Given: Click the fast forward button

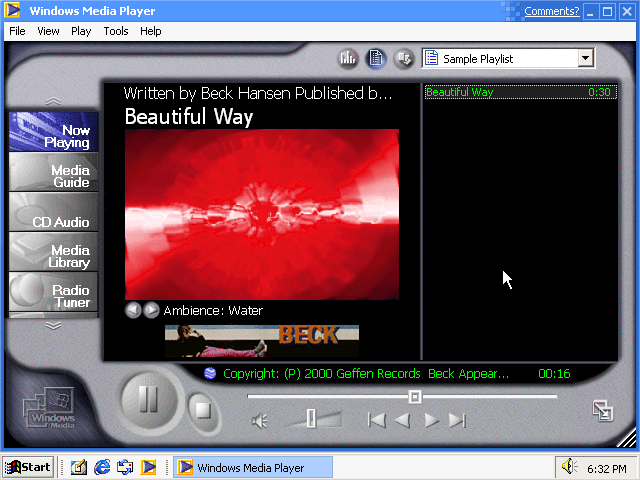Looking at the screenshot, I should 431,420.
